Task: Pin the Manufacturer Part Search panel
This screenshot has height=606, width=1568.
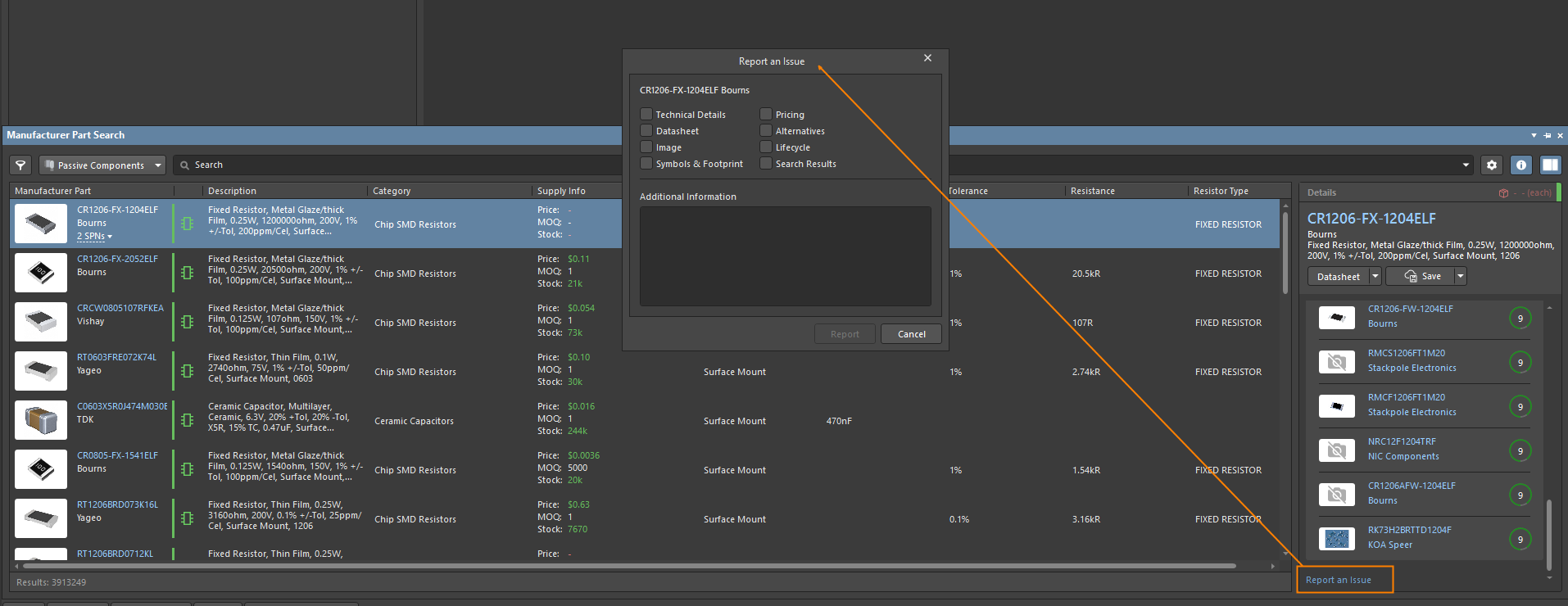Action: point(1547,135)
